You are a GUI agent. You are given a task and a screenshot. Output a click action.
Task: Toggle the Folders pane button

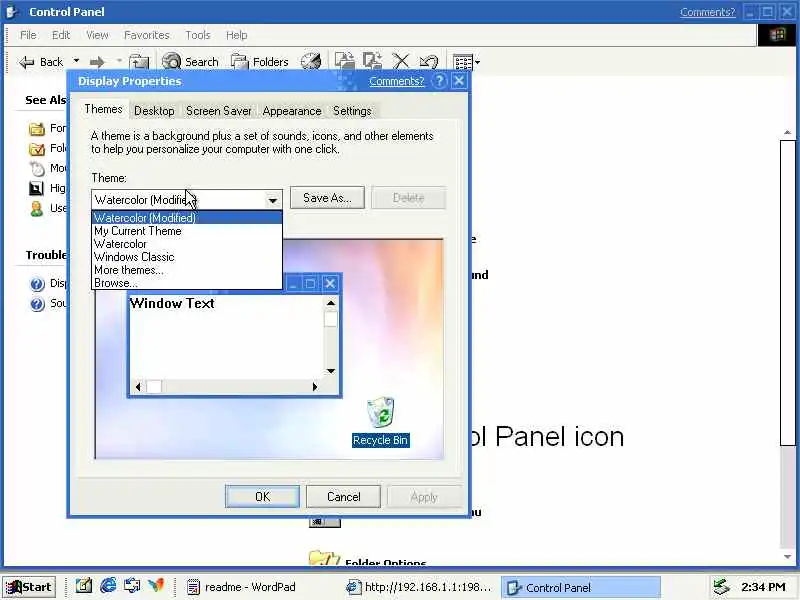pos(259,62)
